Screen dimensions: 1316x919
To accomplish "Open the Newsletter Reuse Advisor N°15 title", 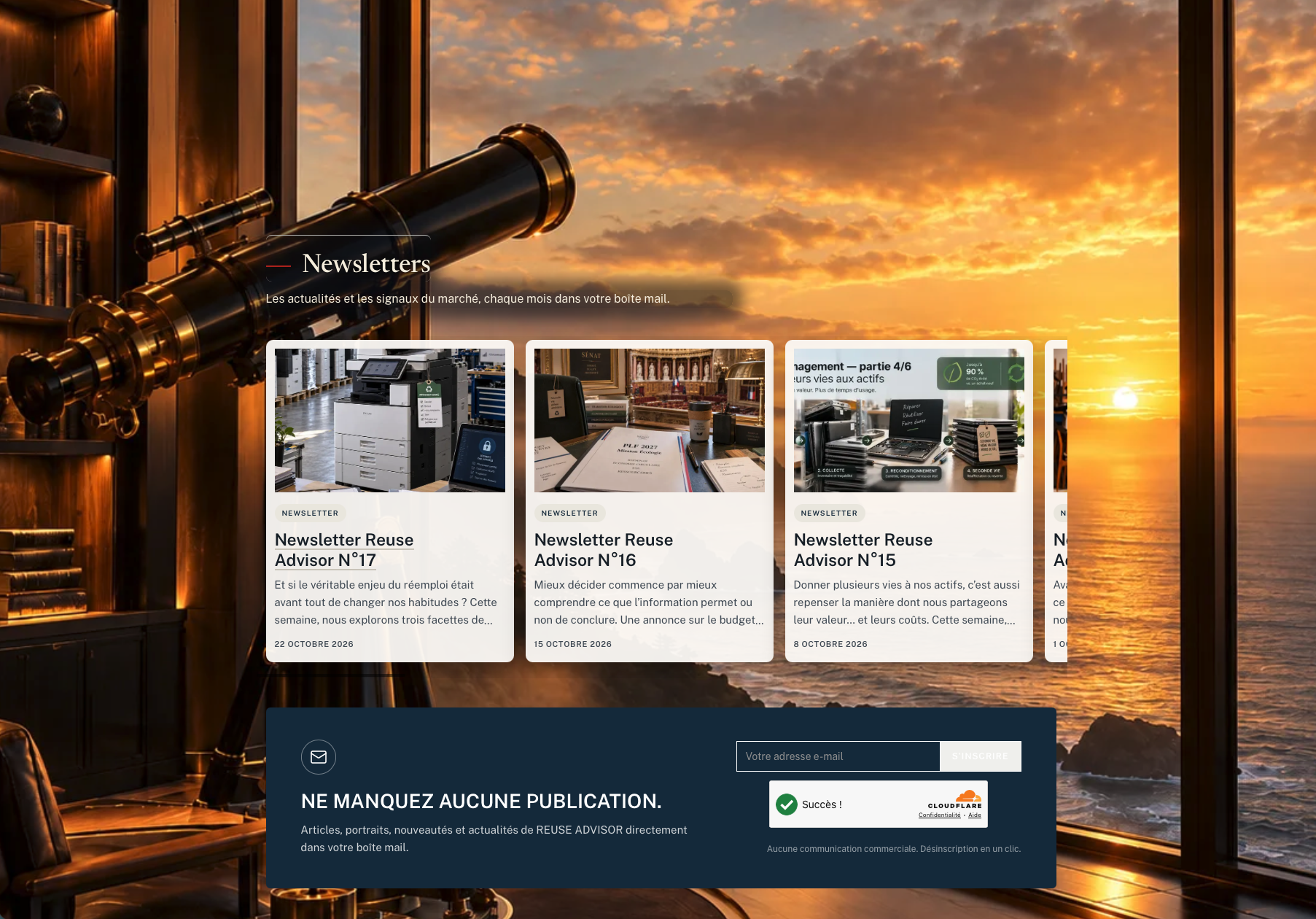I will 863,550.
